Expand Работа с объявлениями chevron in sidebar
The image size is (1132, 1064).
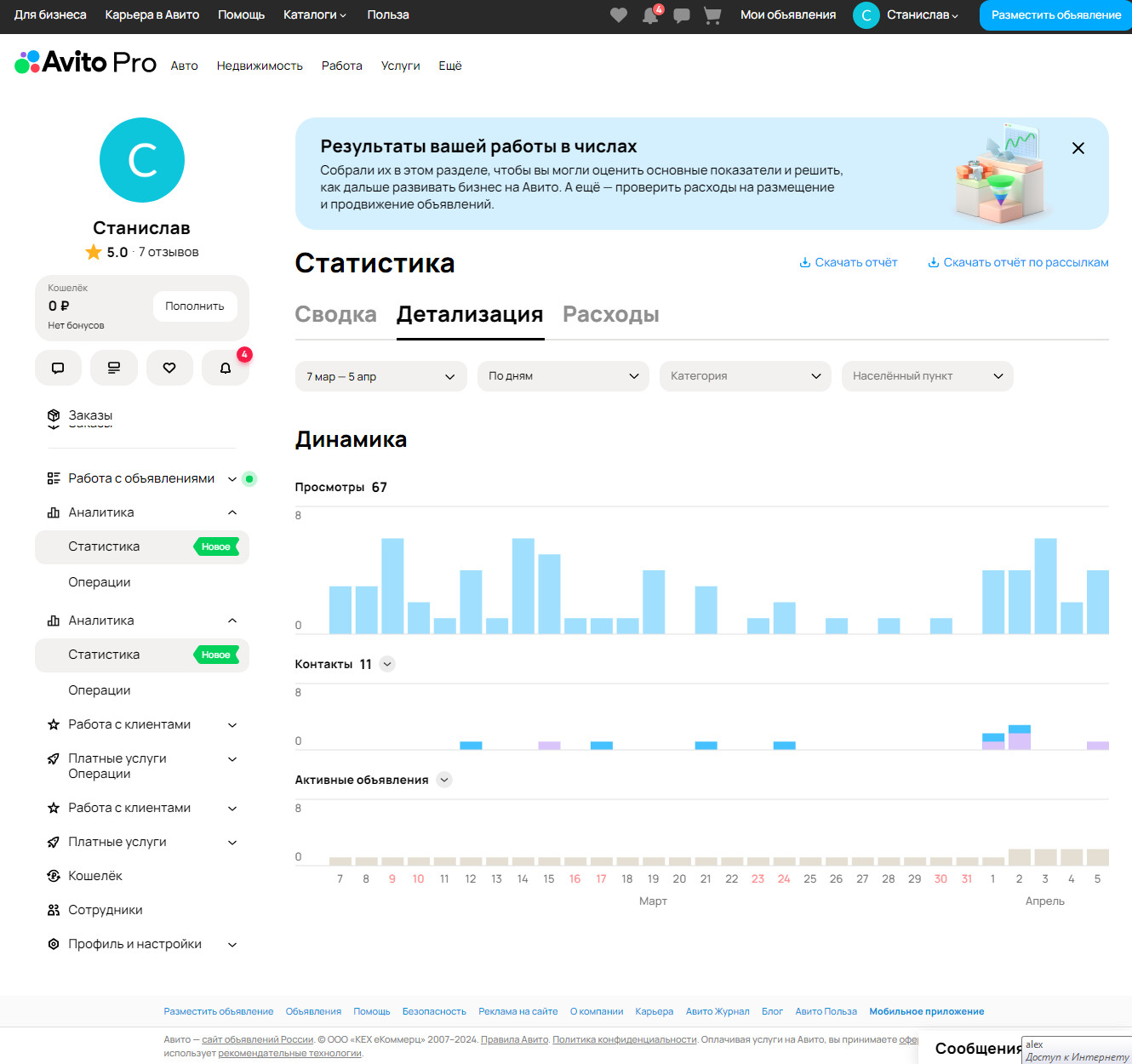tap(232, 478)
